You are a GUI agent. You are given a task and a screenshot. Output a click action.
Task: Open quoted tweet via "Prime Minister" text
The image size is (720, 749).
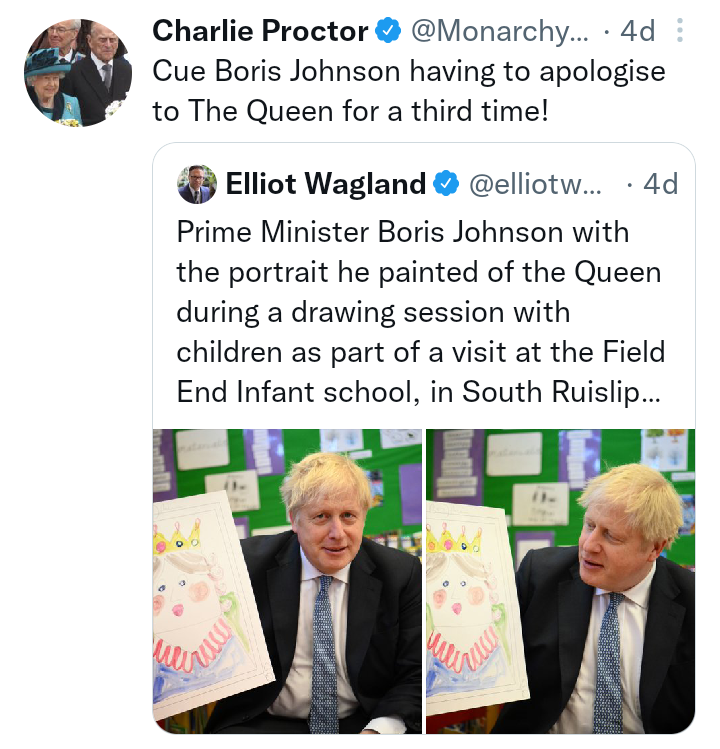402,232
